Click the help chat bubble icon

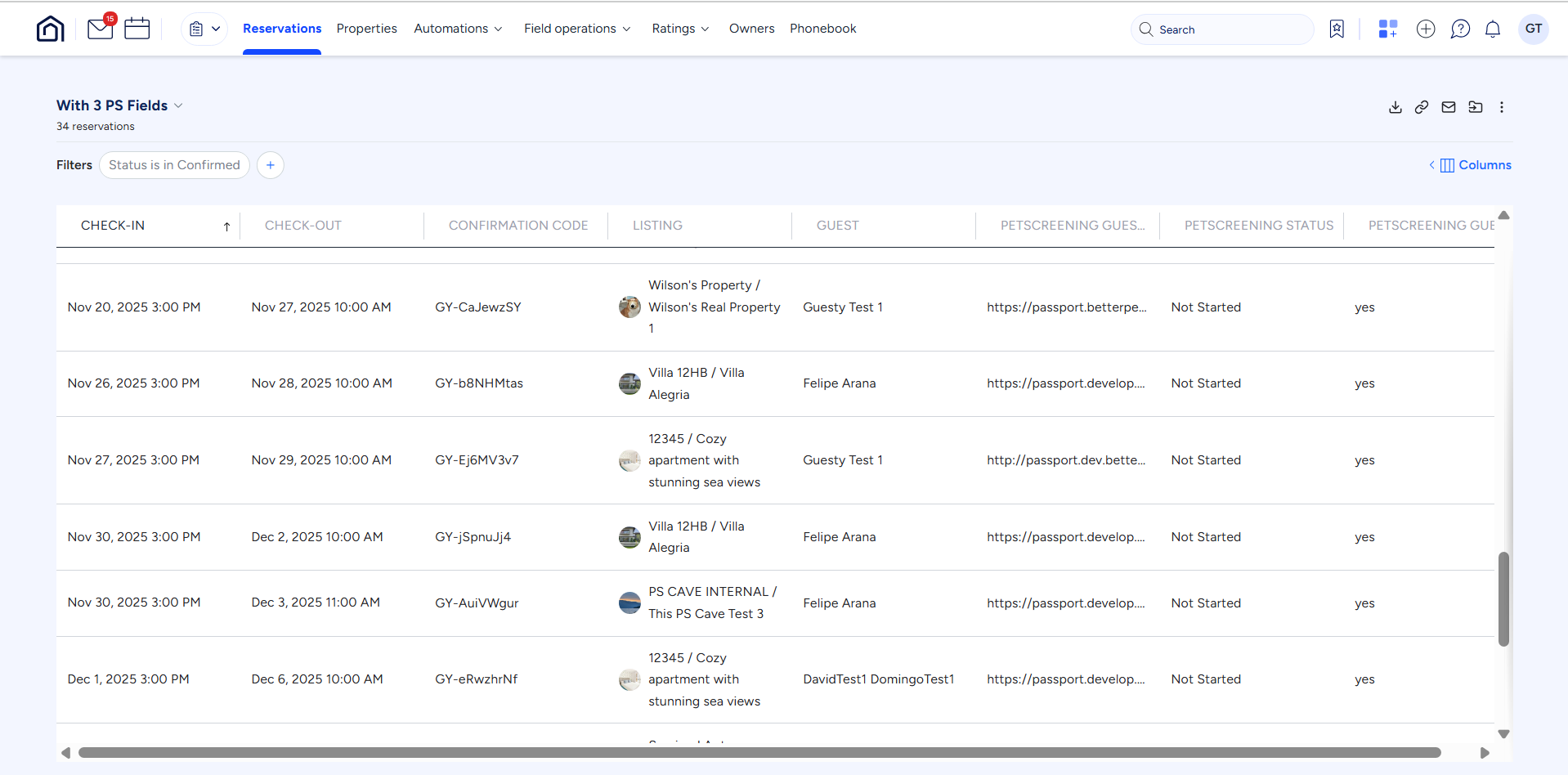1459,29
